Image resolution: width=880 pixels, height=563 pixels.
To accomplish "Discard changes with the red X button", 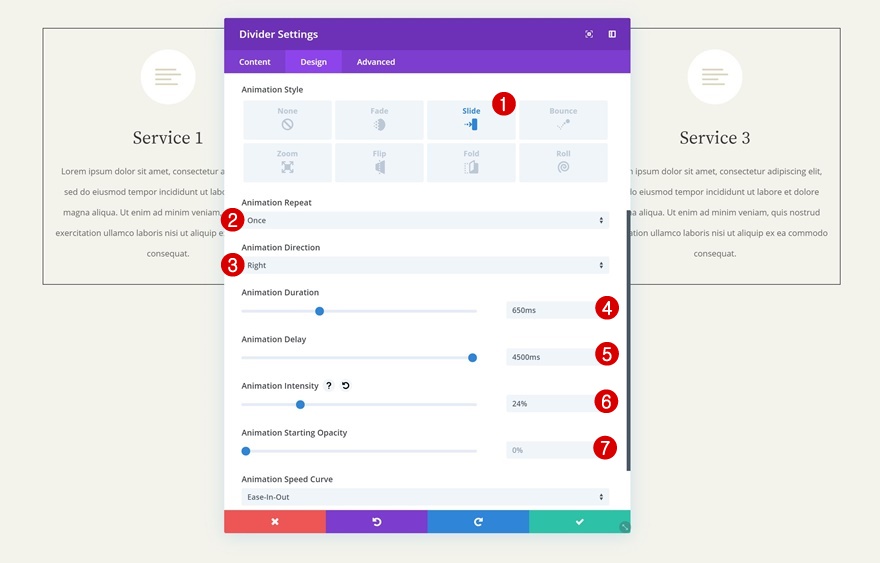I will [x=275, y=521].
